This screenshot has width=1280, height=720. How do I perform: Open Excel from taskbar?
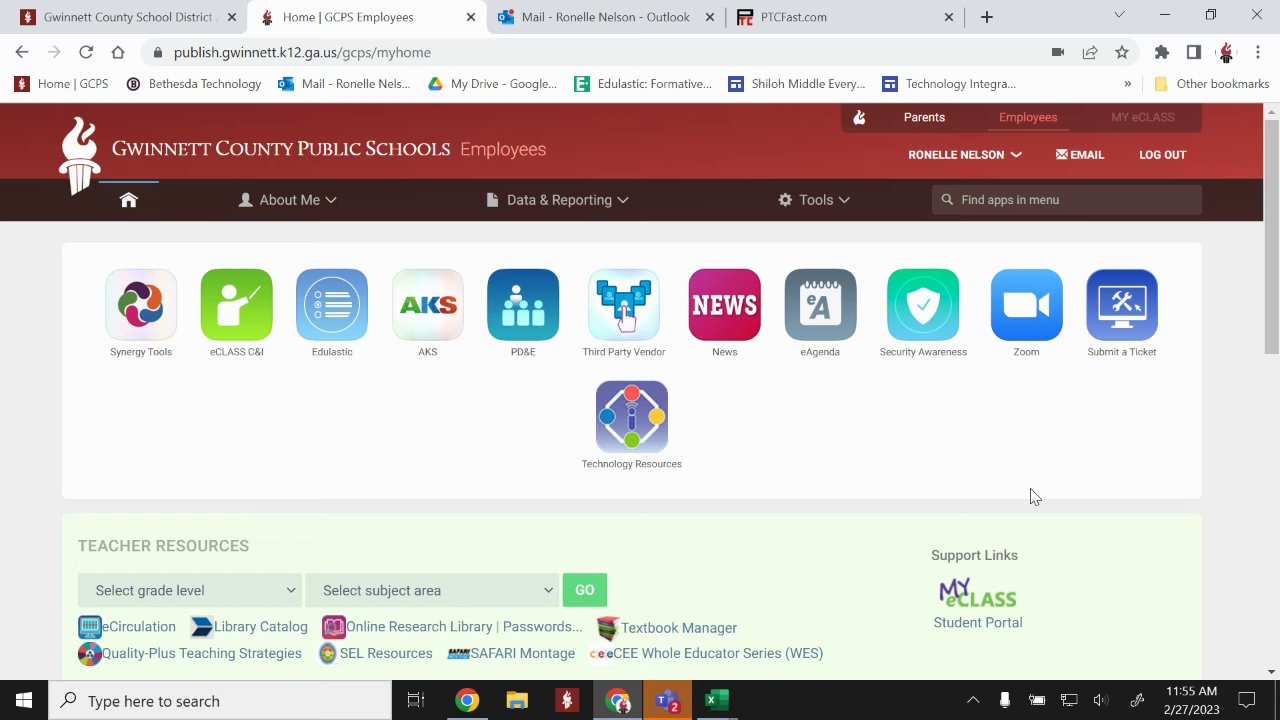point(717,701)
